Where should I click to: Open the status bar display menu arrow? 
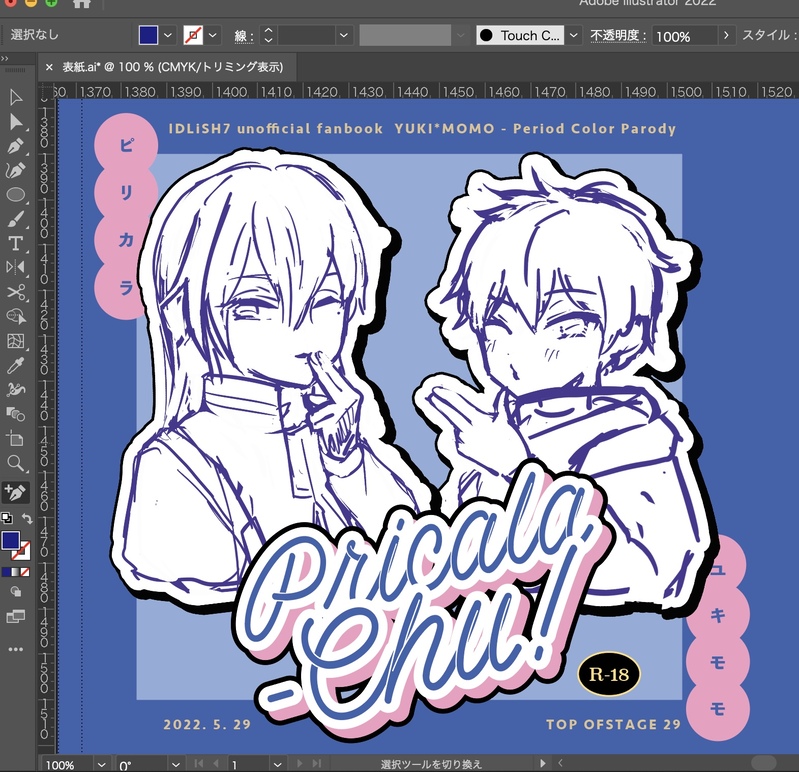coord(542,763)
